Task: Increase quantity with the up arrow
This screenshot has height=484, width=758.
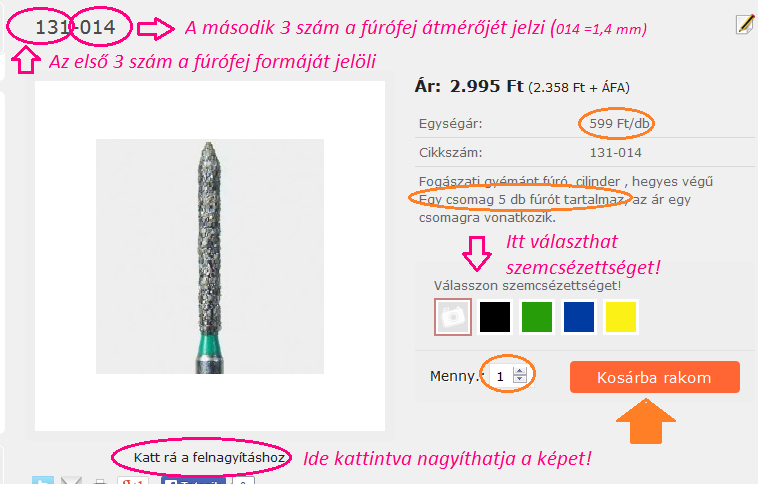Action: [520, 371]
